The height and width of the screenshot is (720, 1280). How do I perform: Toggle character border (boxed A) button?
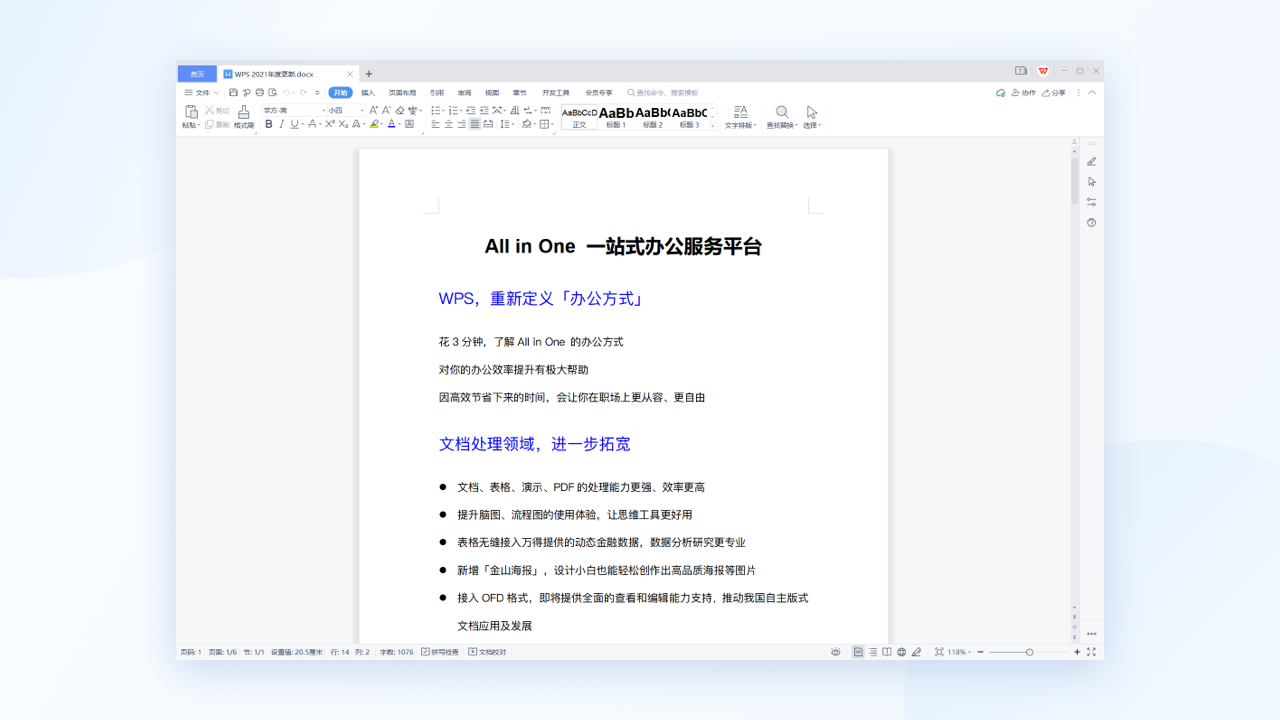[x=409, y=124]
